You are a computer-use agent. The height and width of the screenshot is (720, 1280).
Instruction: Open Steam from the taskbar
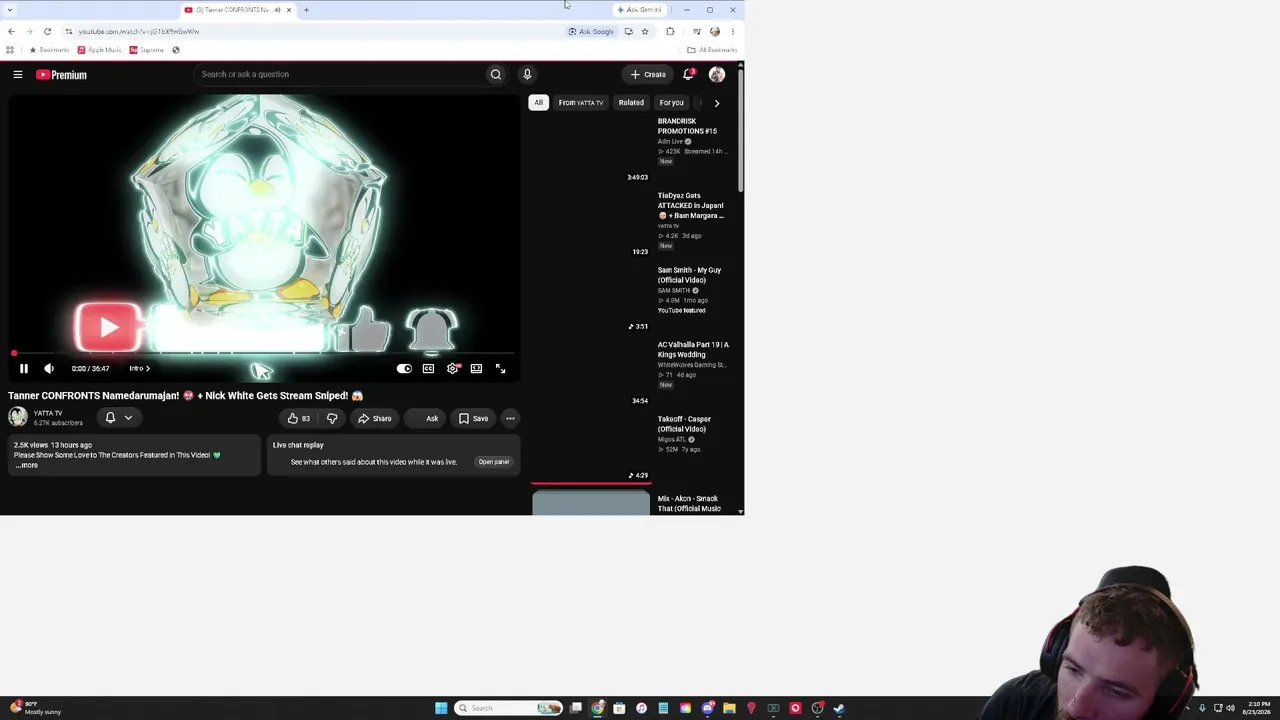point(839,708)
